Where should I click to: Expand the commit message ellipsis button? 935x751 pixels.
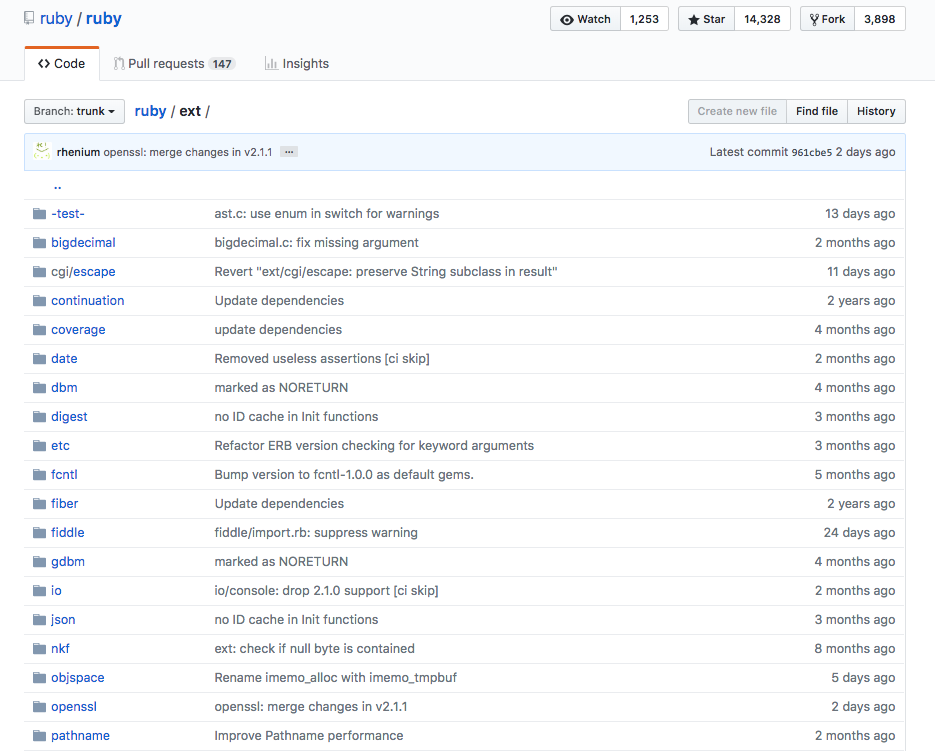pyautogui.click(x=289, y=152)
